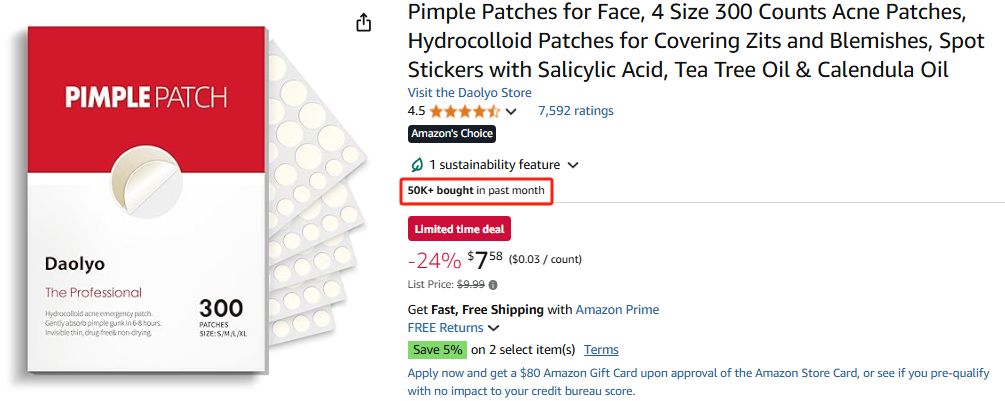This screenshot has height=401, width=1005.
Task: Click the green sustainability leaf icon
Action: [x=416, y=165]
